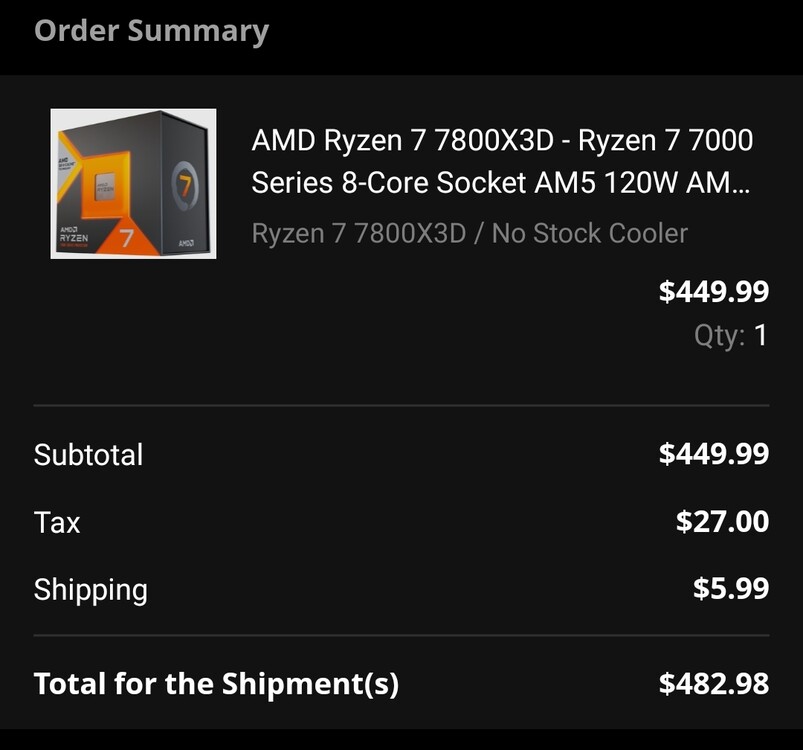Click the AMD Ryzen 7 product box image
The width and height of the screenshot is (803, 750).
[x=133, y=185]
